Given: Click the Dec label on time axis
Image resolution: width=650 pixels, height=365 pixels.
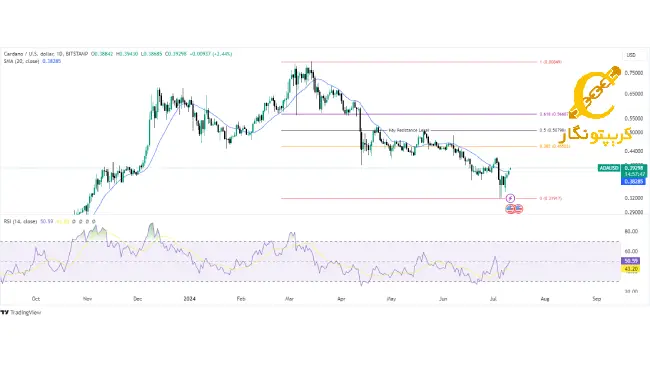Looking at the screenshot, I should pos(138,299).
